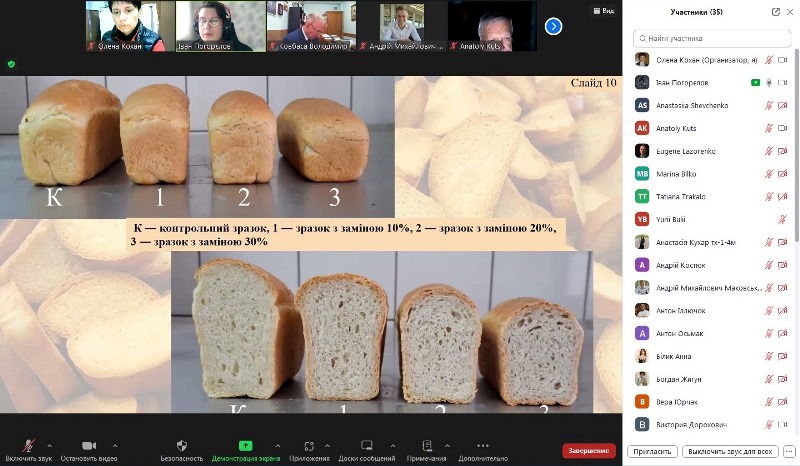This screenshot has width=800, height=466.
Task: Click camera-off icon for Eugene Lazorenko
Action: tap(783, 151)
